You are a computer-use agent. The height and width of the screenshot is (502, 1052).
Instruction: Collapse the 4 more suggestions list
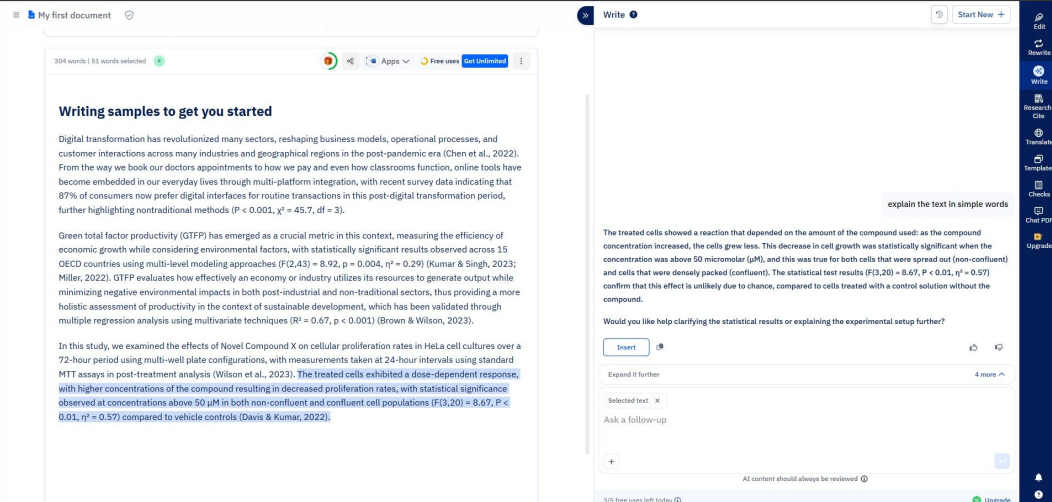pos(990,374)
